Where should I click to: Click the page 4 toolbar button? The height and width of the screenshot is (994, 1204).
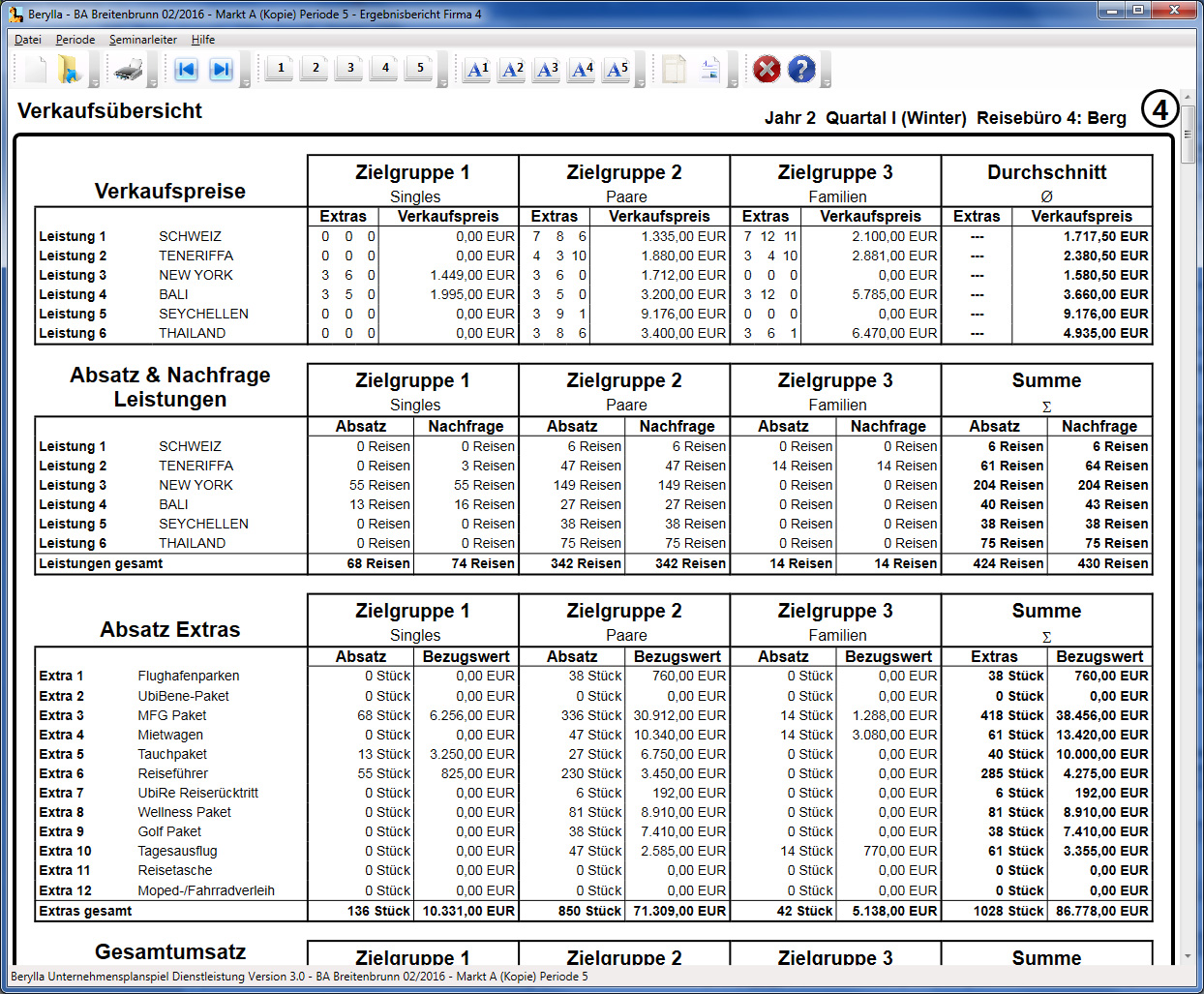click(385, 68)
